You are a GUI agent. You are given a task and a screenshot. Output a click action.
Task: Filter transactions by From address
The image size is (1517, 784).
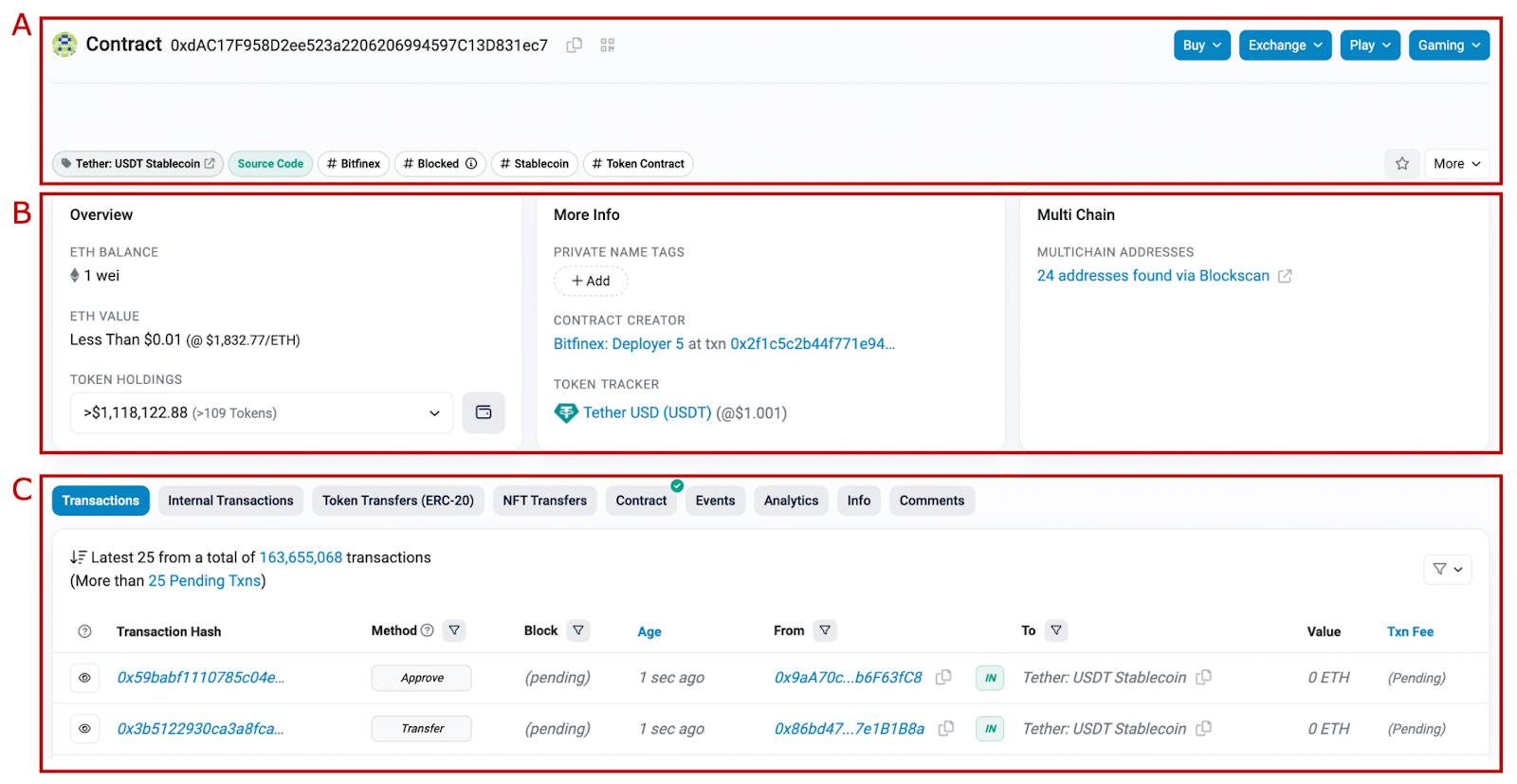825,630
